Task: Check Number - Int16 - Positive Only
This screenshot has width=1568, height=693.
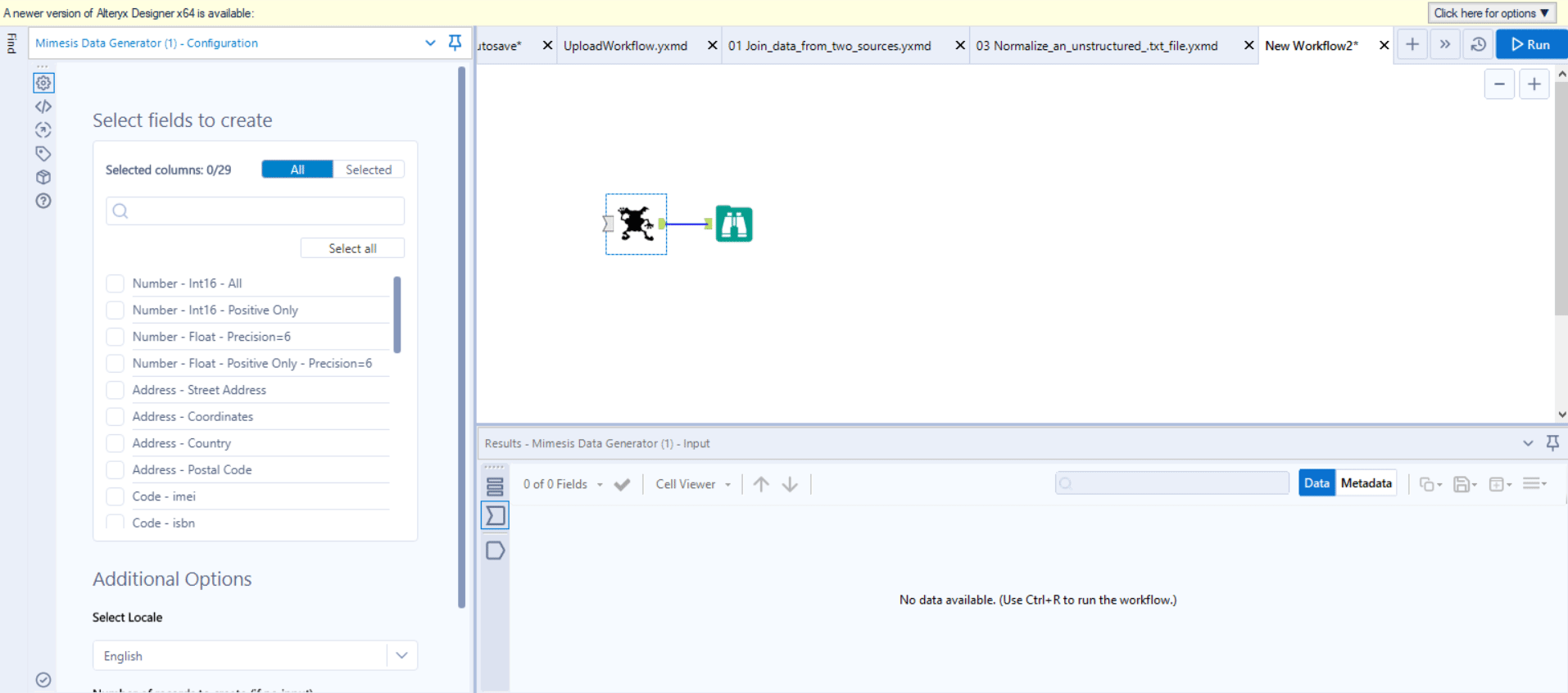Action: click(x=116, y=310)
